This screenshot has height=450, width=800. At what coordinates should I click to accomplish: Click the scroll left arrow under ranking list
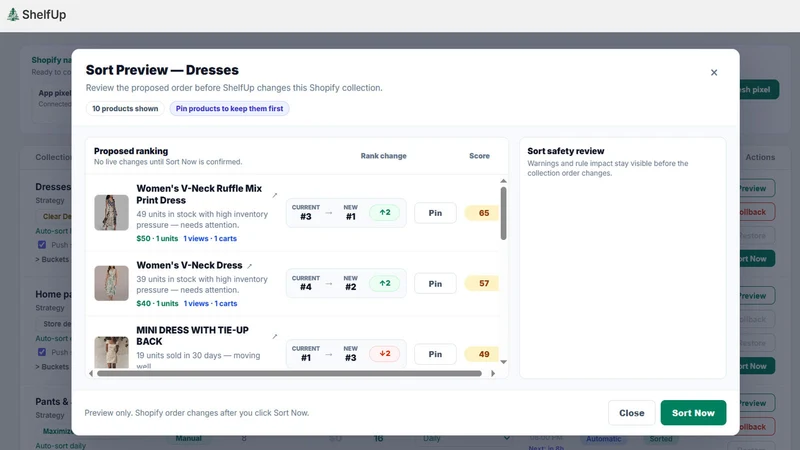[91, 373]
